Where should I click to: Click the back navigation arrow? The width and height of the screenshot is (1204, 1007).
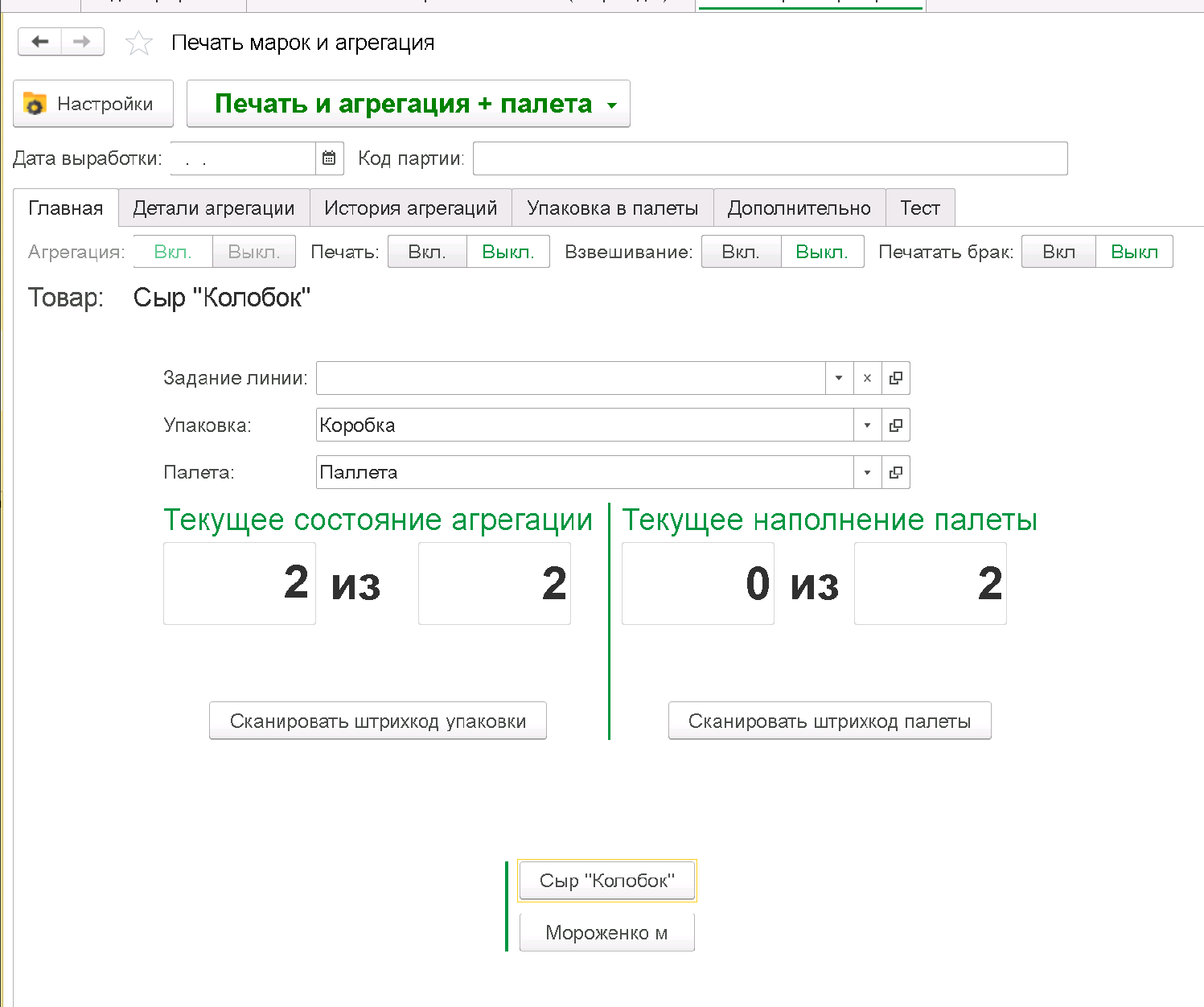click(x=40, y=42)
